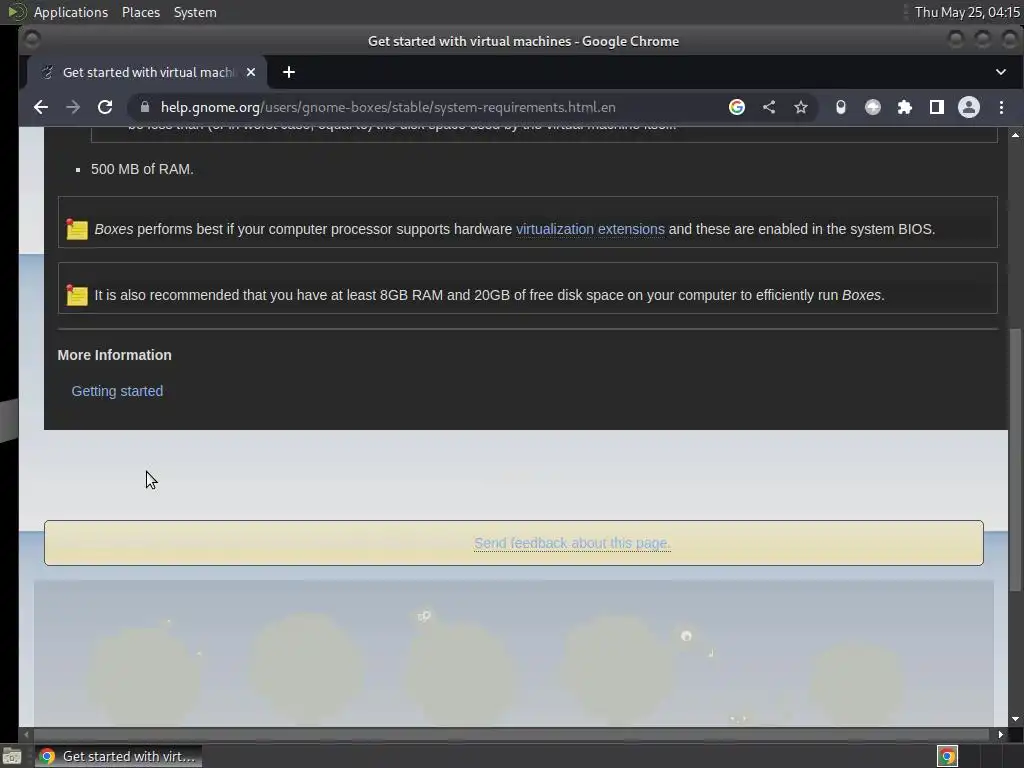Screen dimensions: 1024x768
Task: Click the scroll up arrow
Action: tap(1015, 135)
